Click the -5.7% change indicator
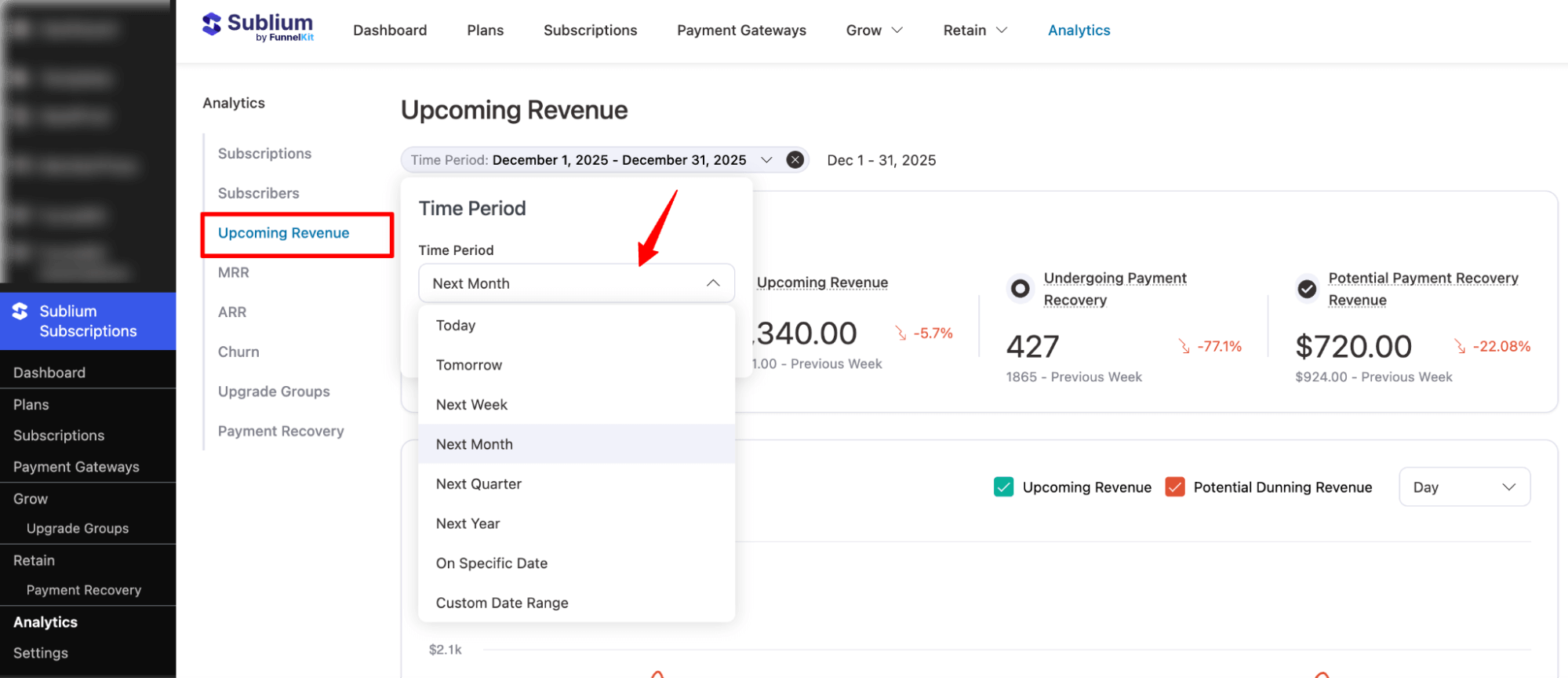1568x678 pixels. point(924,334)
